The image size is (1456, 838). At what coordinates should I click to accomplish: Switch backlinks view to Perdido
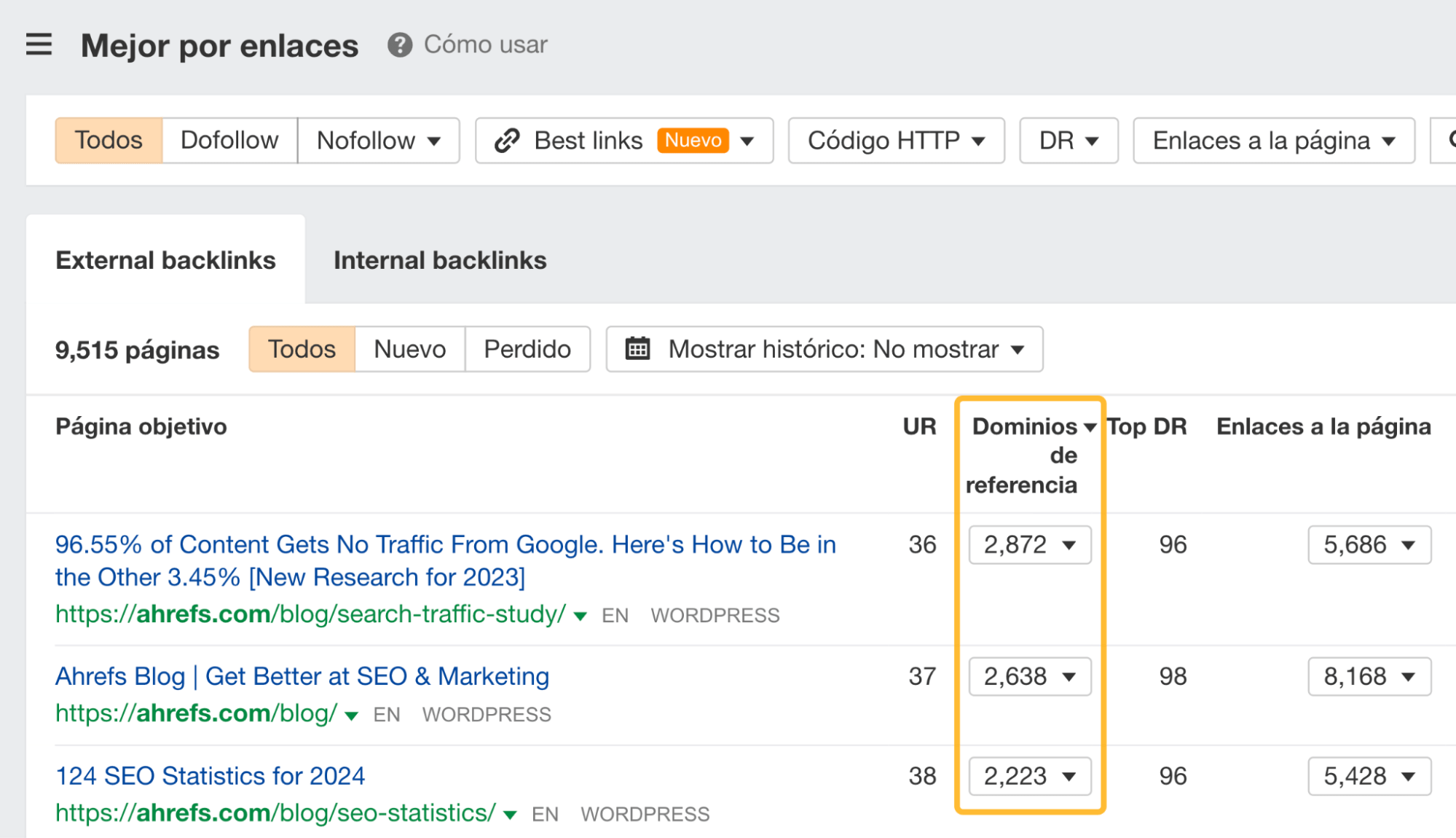point(527,349)
